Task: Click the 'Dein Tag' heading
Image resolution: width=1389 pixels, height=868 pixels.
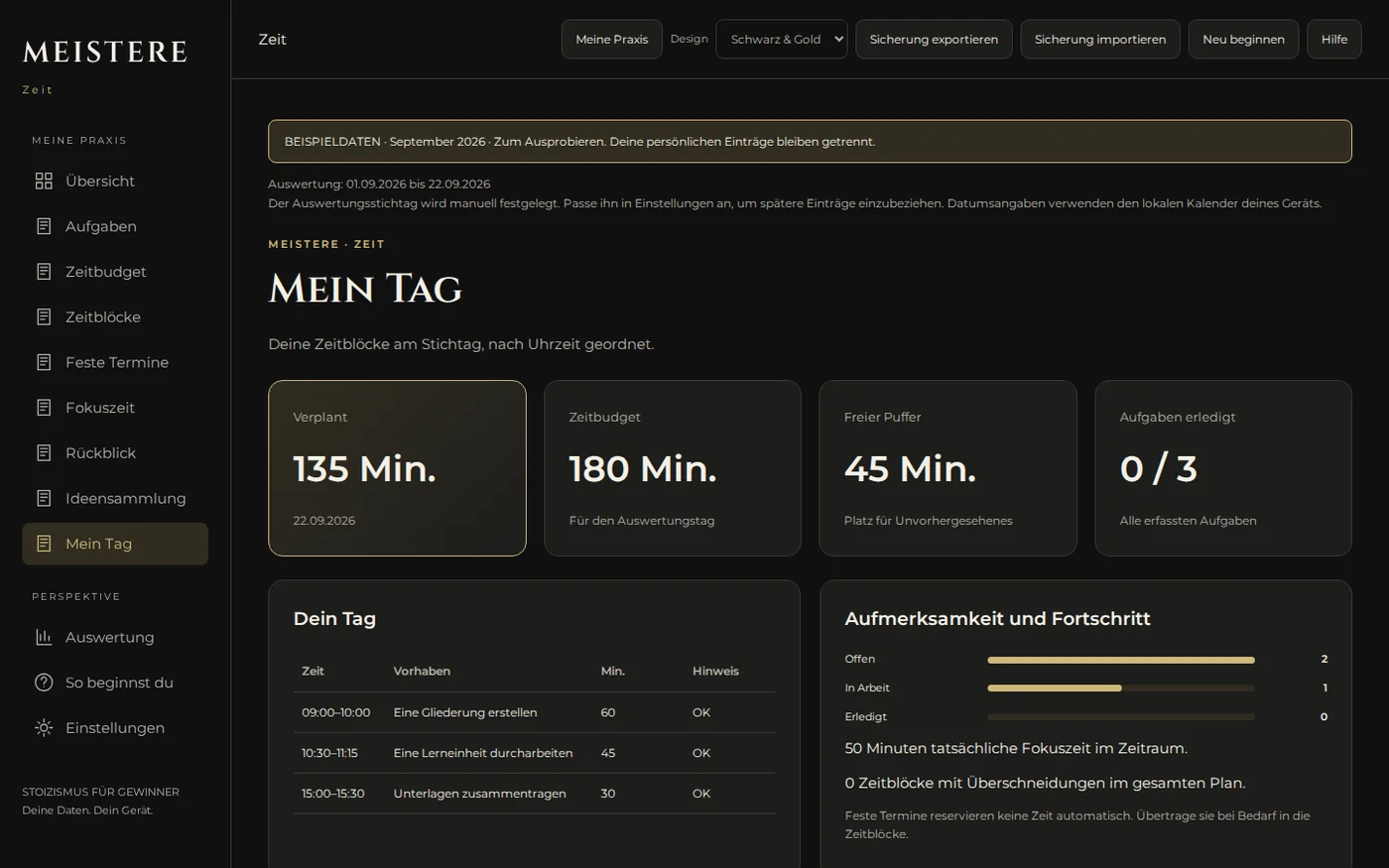Action: 334,619
